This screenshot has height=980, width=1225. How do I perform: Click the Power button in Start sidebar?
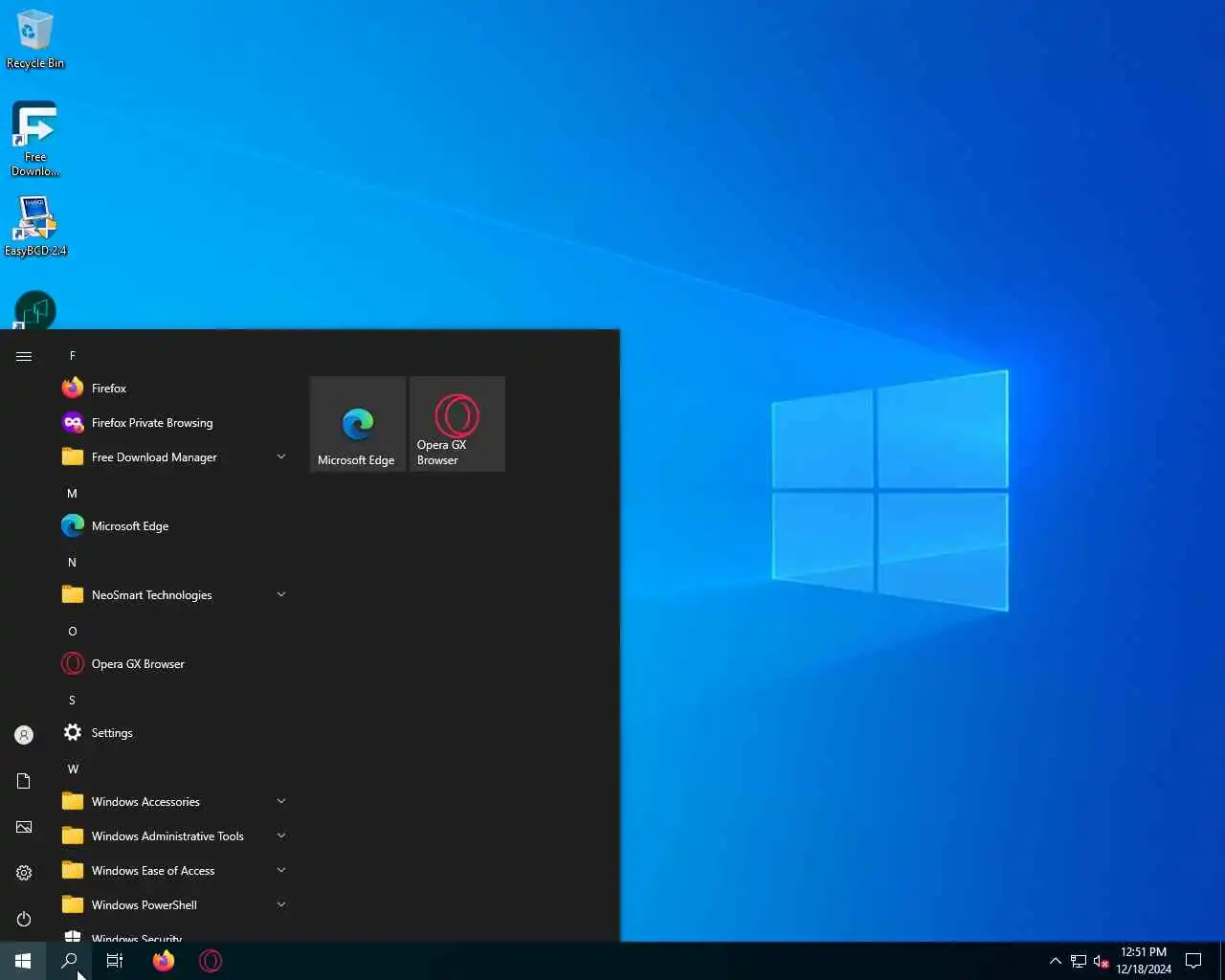pyautogui.click(x=24, y=919)
